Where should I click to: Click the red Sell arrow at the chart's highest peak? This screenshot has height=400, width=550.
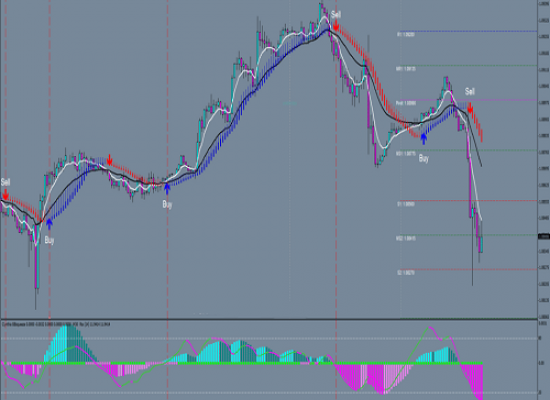click(x=336, y=26)
